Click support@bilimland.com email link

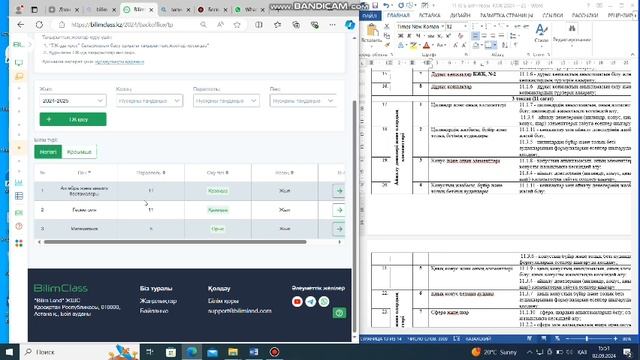[240, 311]
